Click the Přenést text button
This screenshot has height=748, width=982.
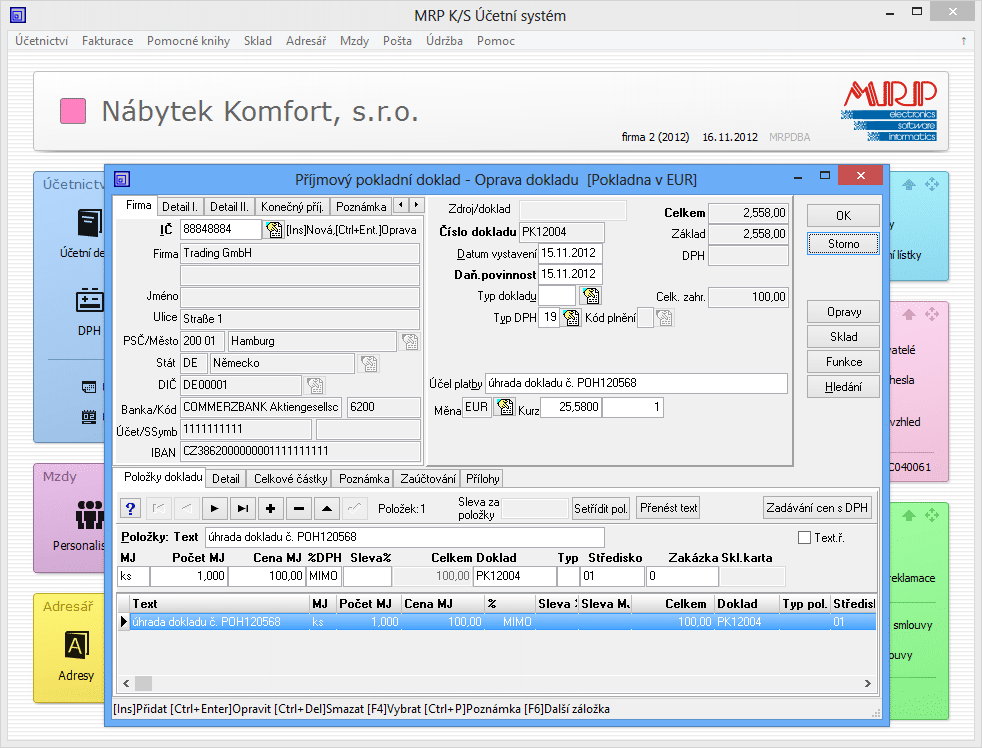[668, 508]
